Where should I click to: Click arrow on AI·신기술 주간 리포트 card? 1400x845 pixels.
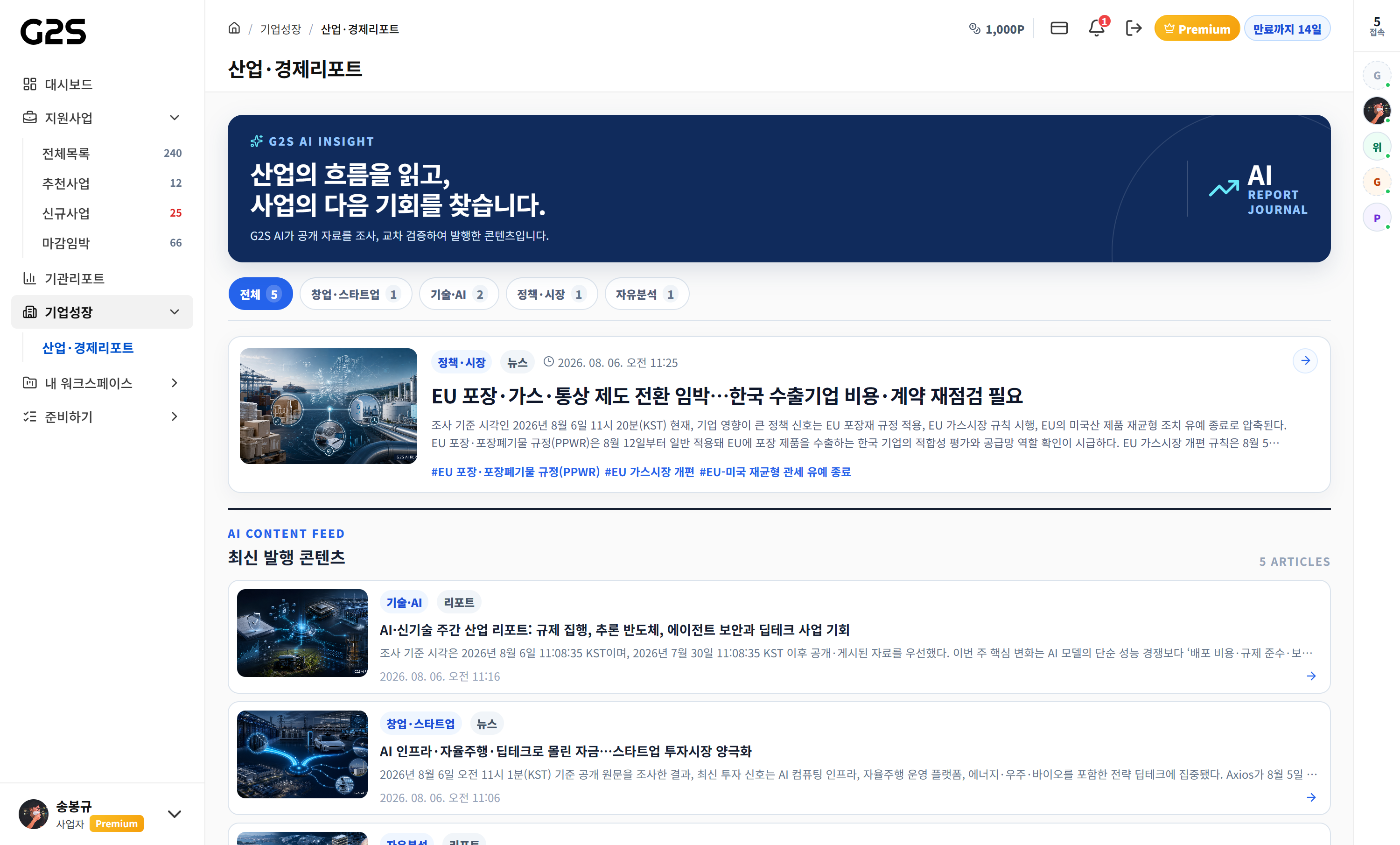coord(1311,676)
